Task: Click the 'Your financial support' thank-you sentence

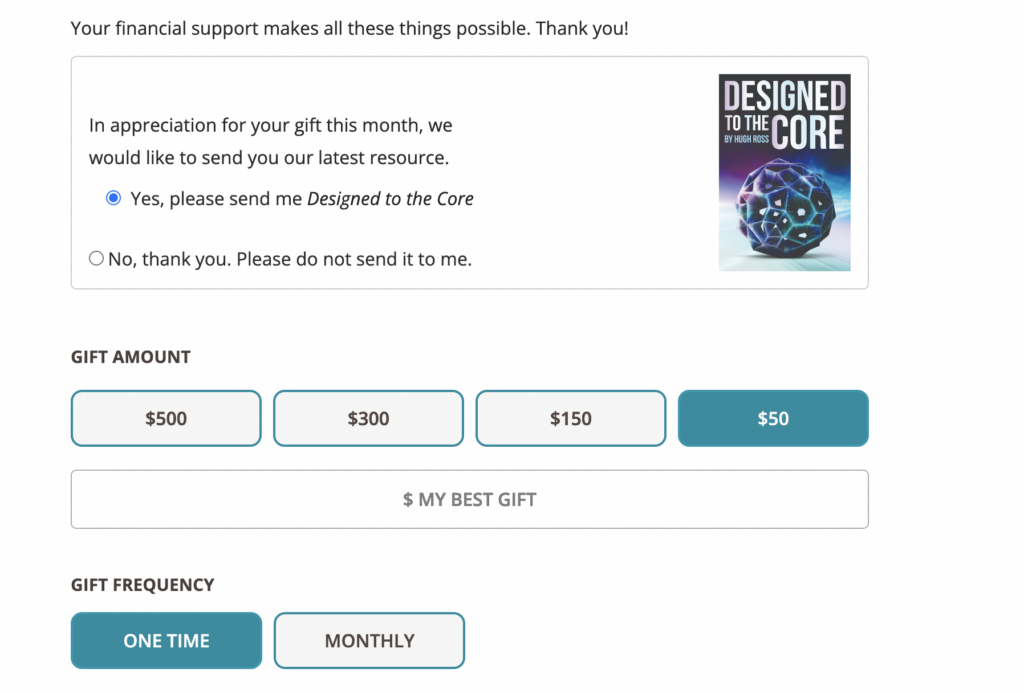Action: coord(349,29)
